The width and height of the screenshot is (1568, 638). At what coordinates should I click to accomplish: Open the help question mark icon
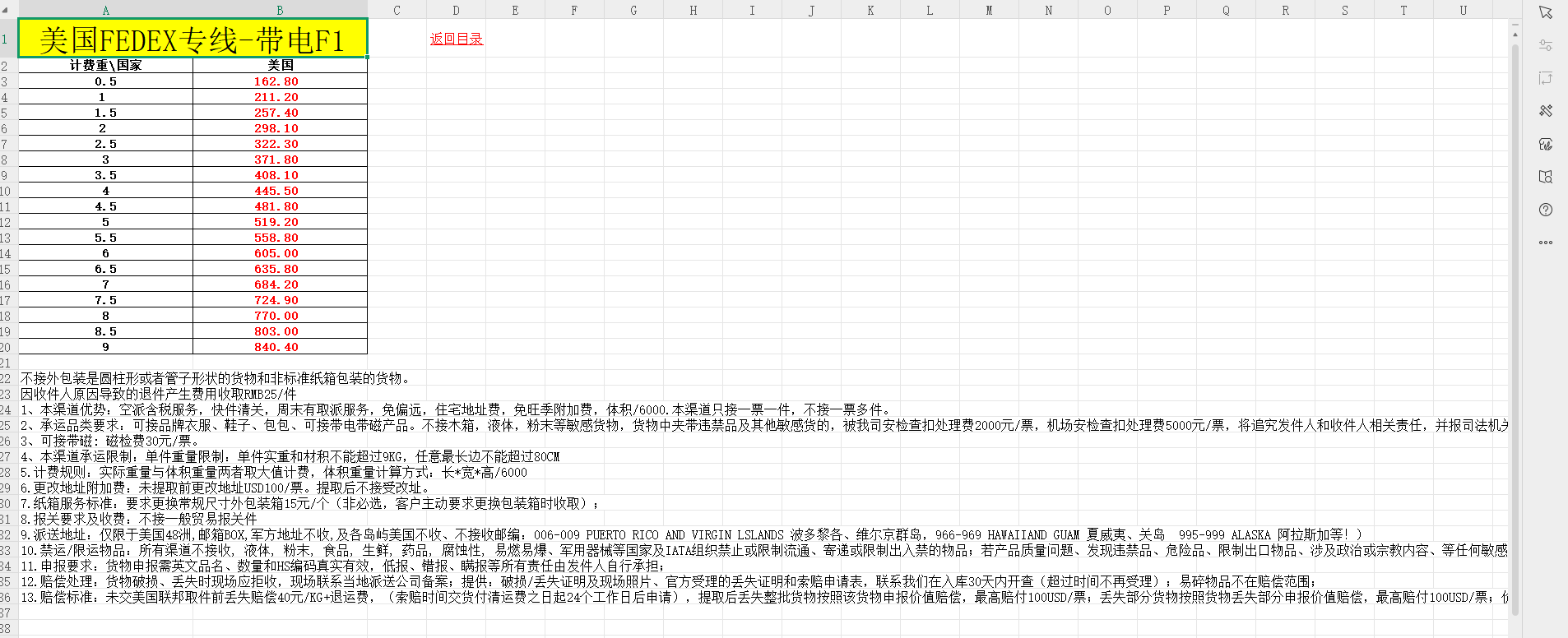1546,210
